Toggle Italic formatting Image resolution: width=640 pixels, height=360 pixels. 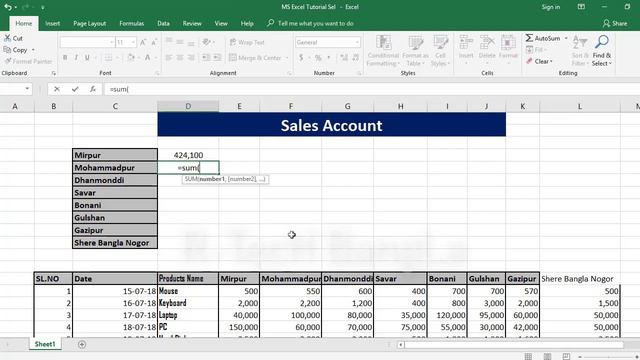click(x=76, y=58)
